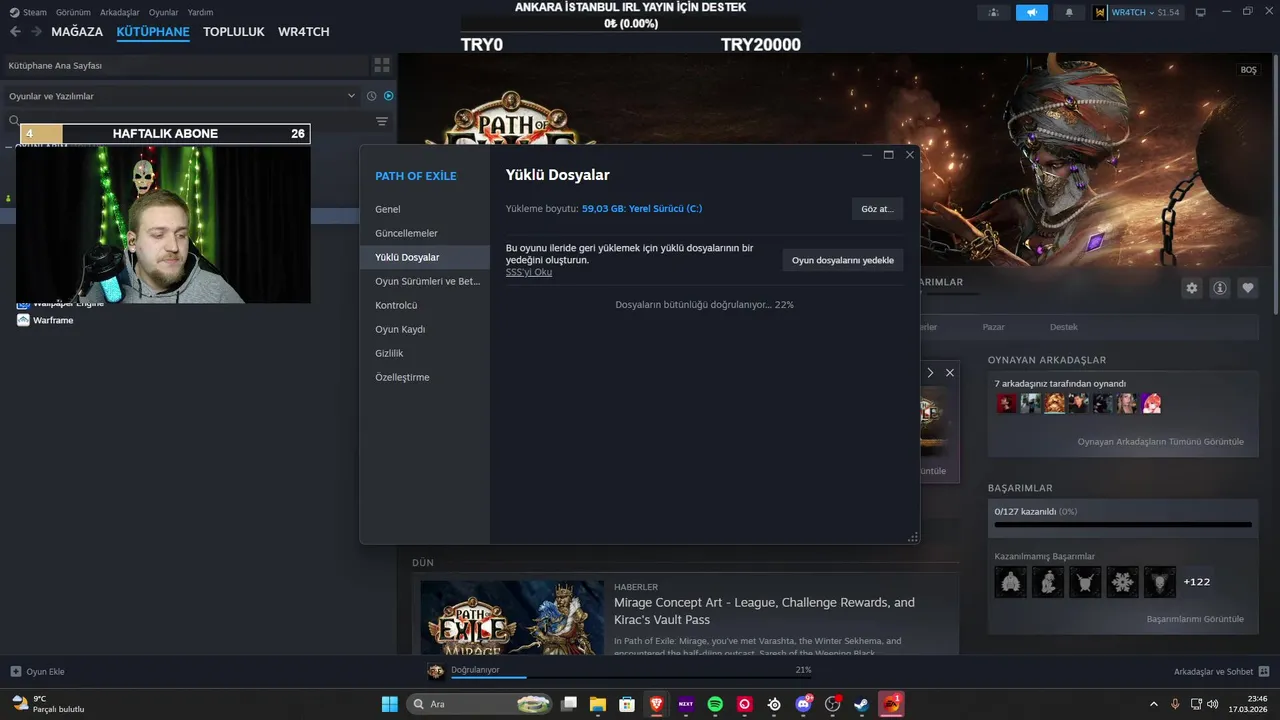This screenshot has width=1280, height=720.
Task: Open Arkadaşlar ve Sohbet icon
Action: tap(1264, 671)
